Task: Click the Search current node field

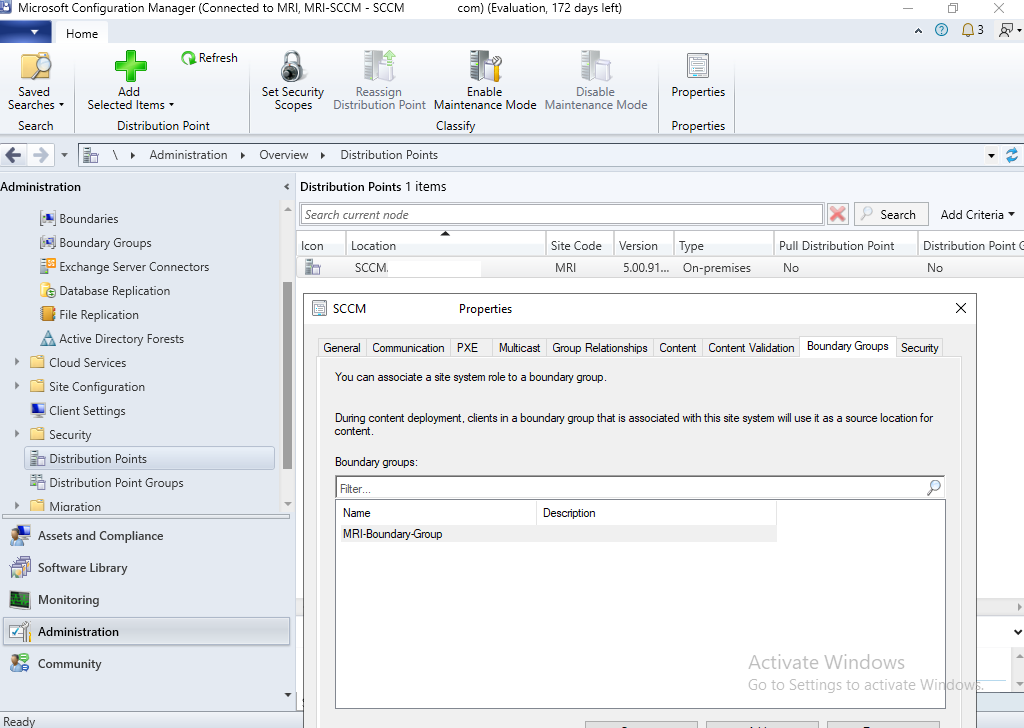Action: (x=562, y=214)
